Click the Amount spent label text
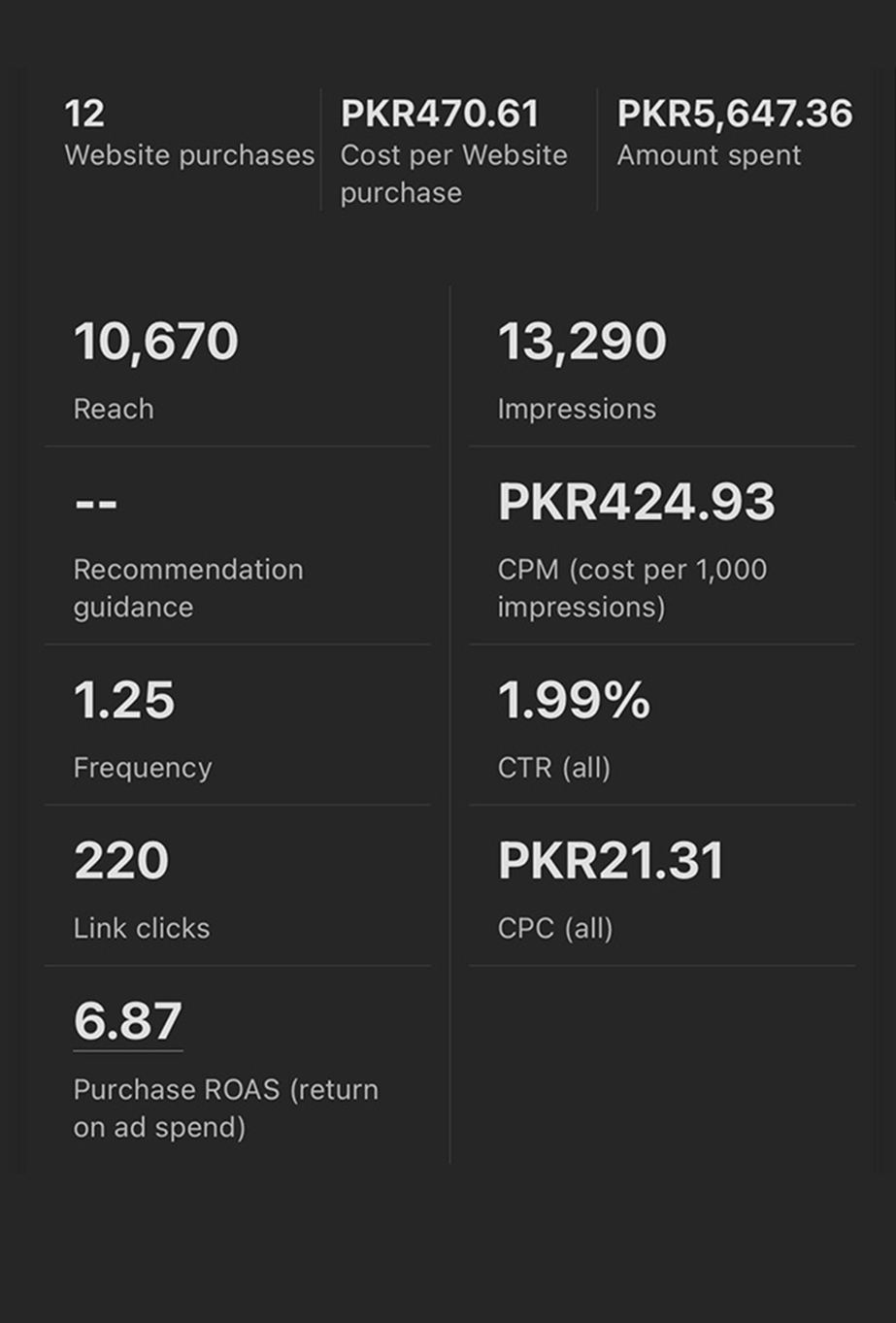The image size is (896, 1323). pos(710,155)
